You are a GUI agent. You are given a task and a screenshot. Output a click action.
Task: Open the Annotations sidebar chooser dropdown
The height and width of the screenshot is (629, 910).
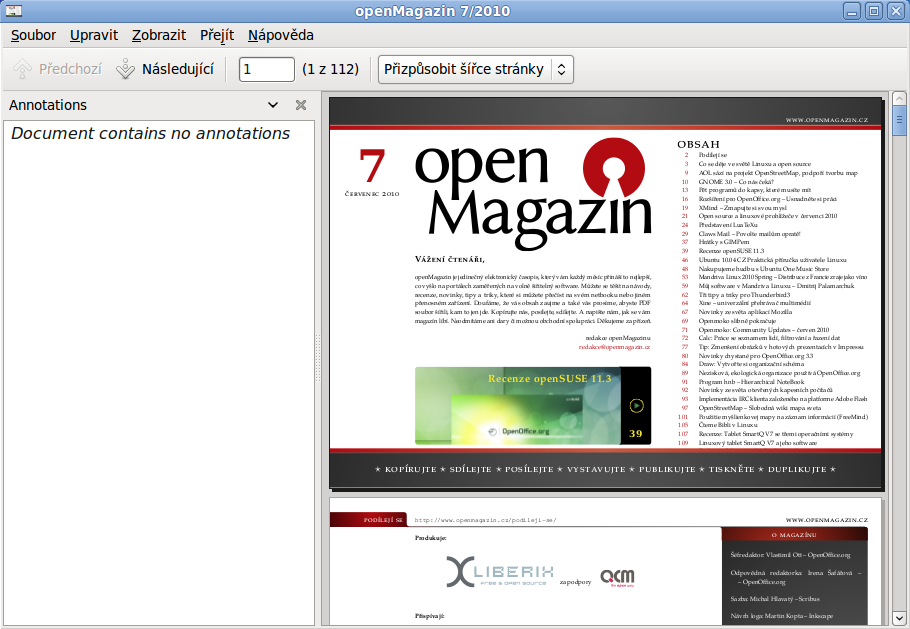click(x=273, y=105)
